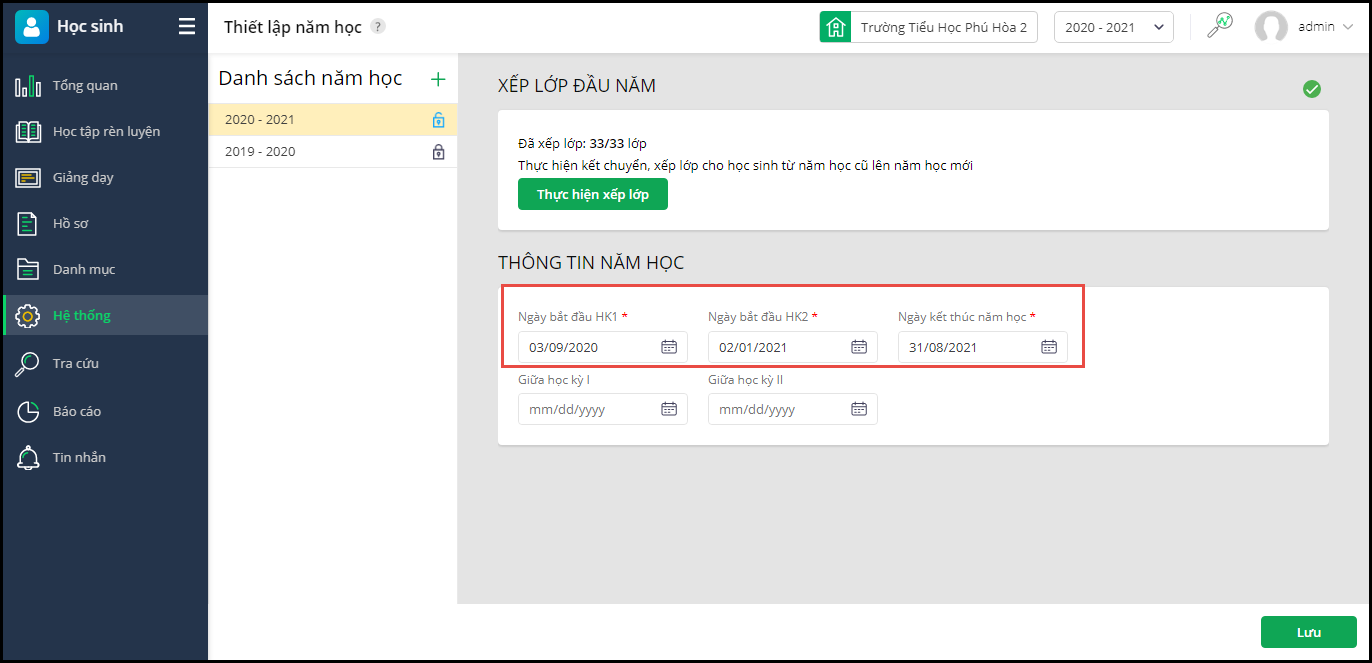The image size is (1372, 663).
Task: Click the Lưu save button
Action: point(1309,632)
